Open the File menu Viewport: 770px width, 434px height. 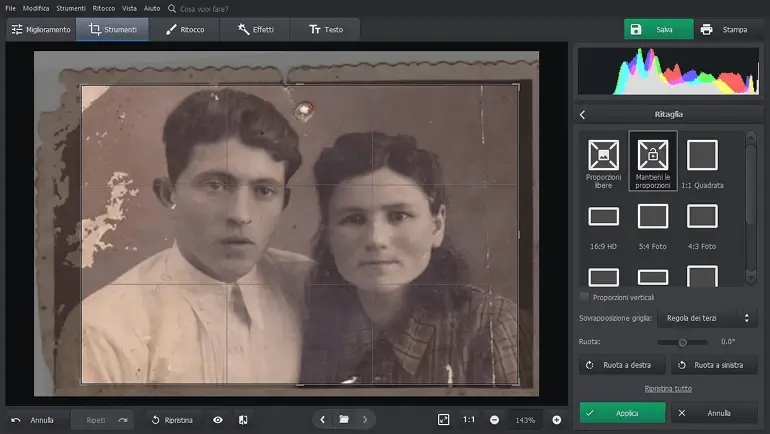pos(10,8)
